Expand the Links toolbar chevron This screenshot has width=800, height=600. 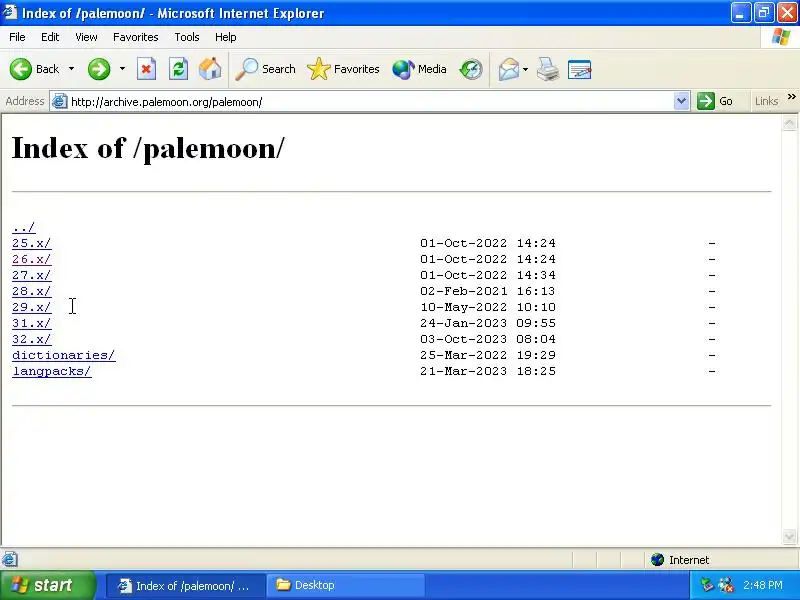click(x=791, y=97)
